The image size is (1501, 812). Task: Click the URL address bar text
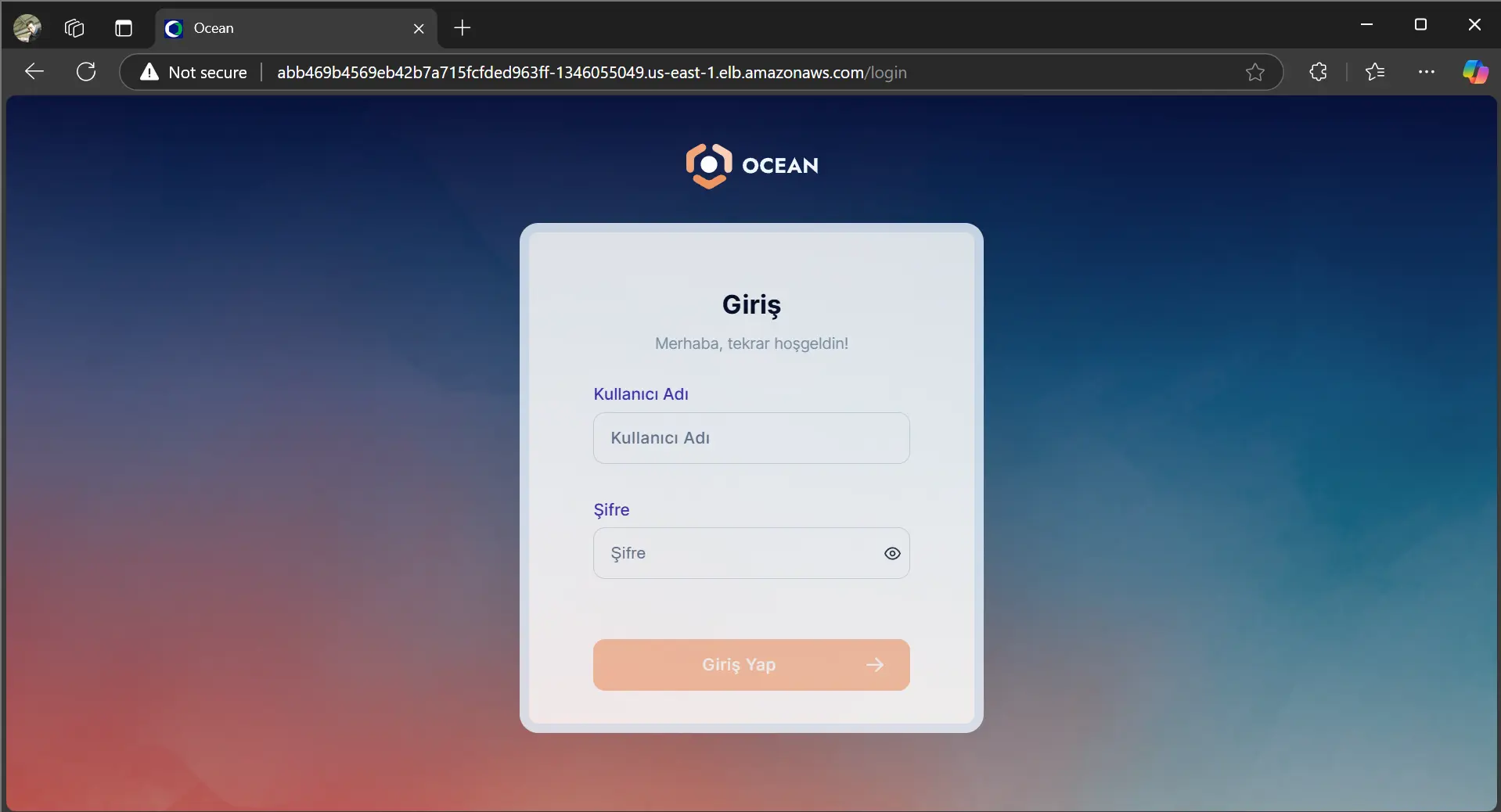click(x=592, y=73)
